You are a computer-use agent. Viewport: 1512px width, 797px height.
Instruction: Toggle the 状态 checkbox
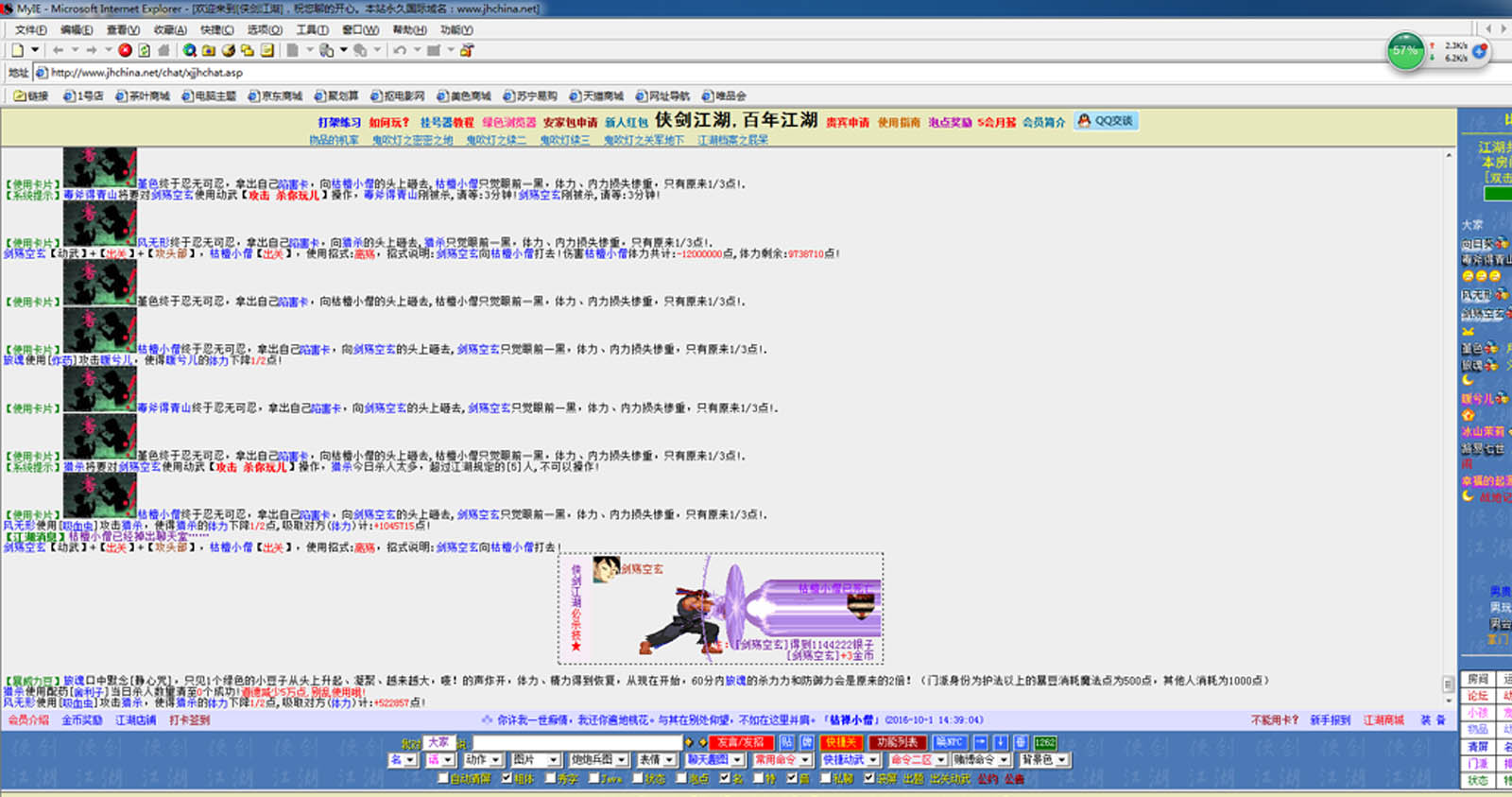(637, 779)
